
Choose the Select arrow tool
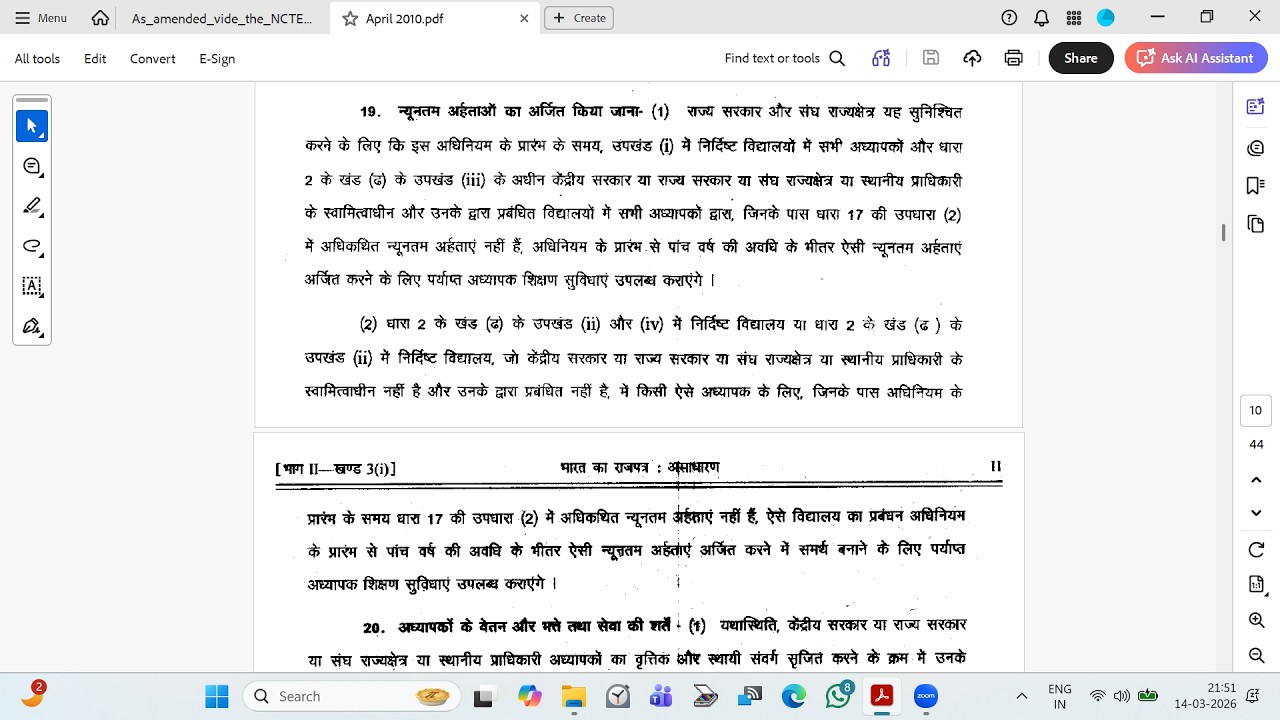tap(32, 126)
